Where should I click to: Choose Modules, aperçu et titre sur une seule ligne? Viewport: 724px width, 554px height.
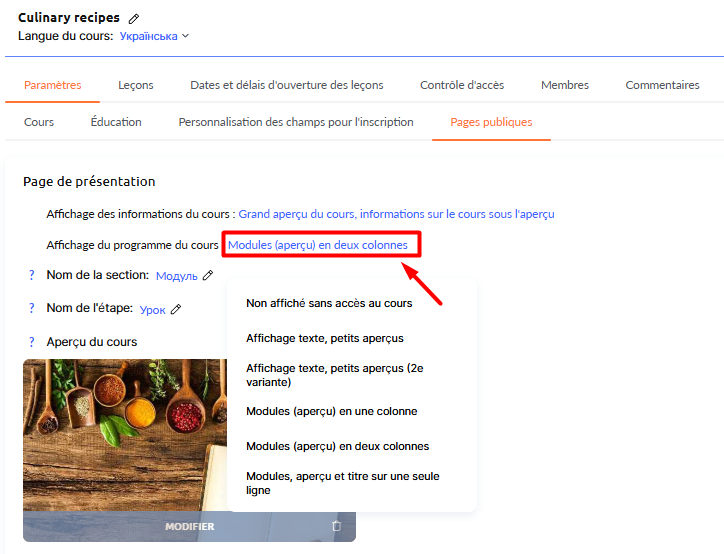tap(343, 483)
